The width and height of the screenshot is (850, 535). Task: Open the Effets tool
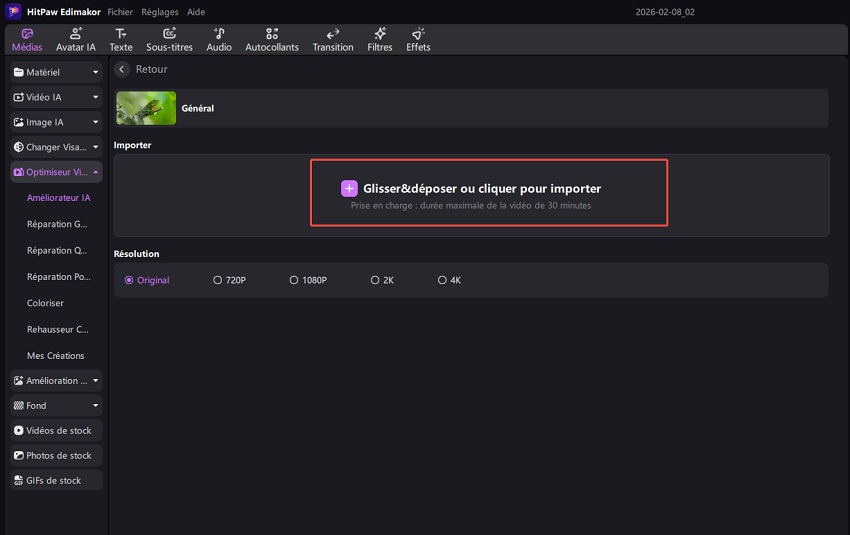[x=418, y=40]
